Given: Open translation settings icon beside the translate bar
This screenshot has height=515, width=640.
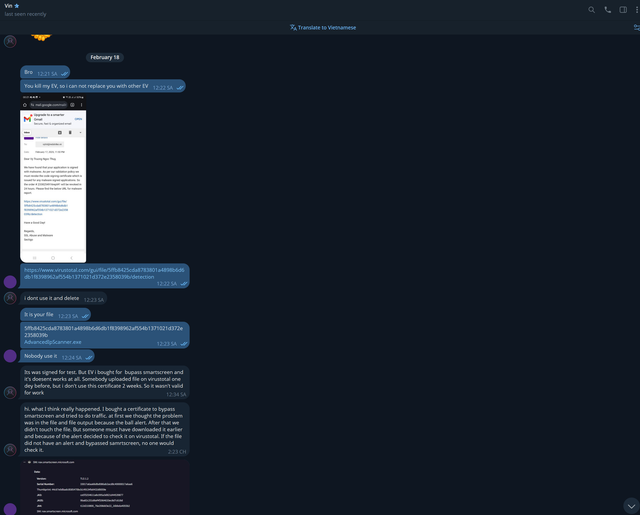Looking at the screenshot, I should pyautogui.click(x=636, y=28).
